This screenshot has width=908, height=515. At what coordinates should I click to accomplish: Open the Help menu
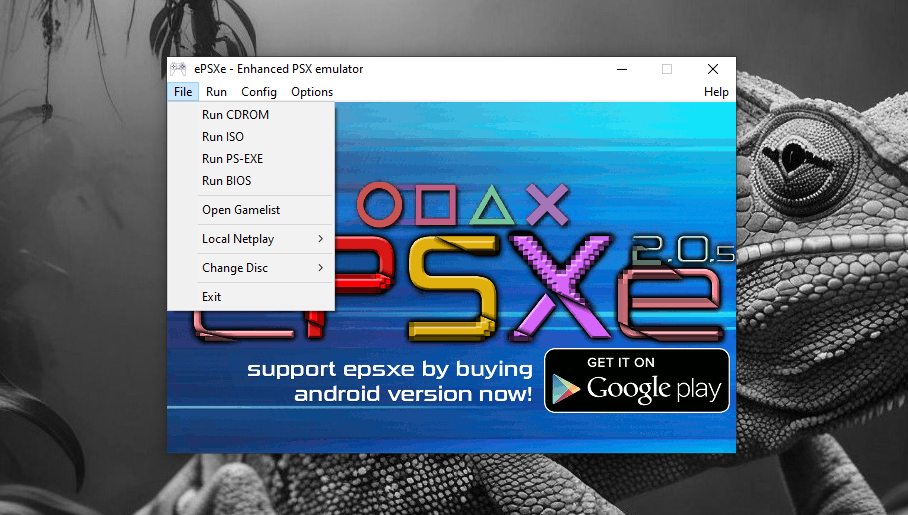(716, 92)
